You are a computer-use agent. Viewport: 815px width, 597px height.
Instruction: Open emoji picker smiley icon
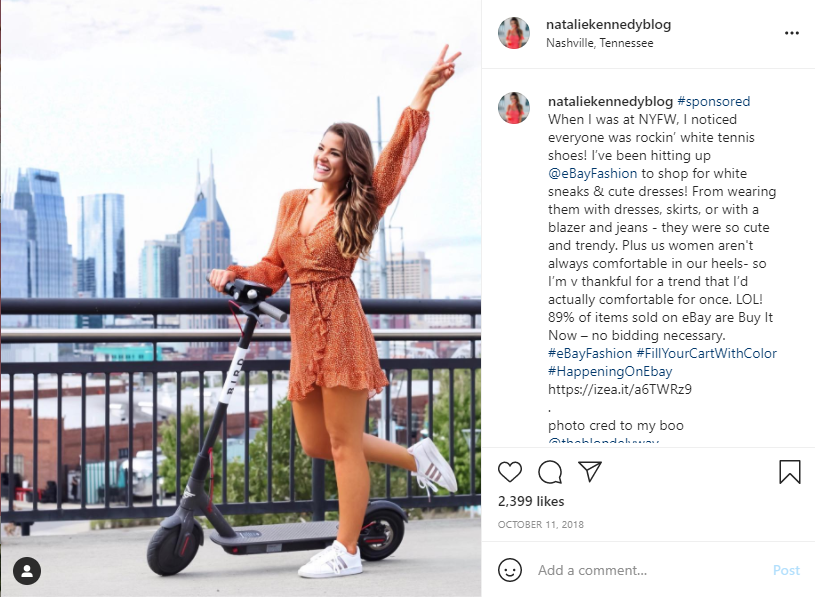(x=509, y=570)
